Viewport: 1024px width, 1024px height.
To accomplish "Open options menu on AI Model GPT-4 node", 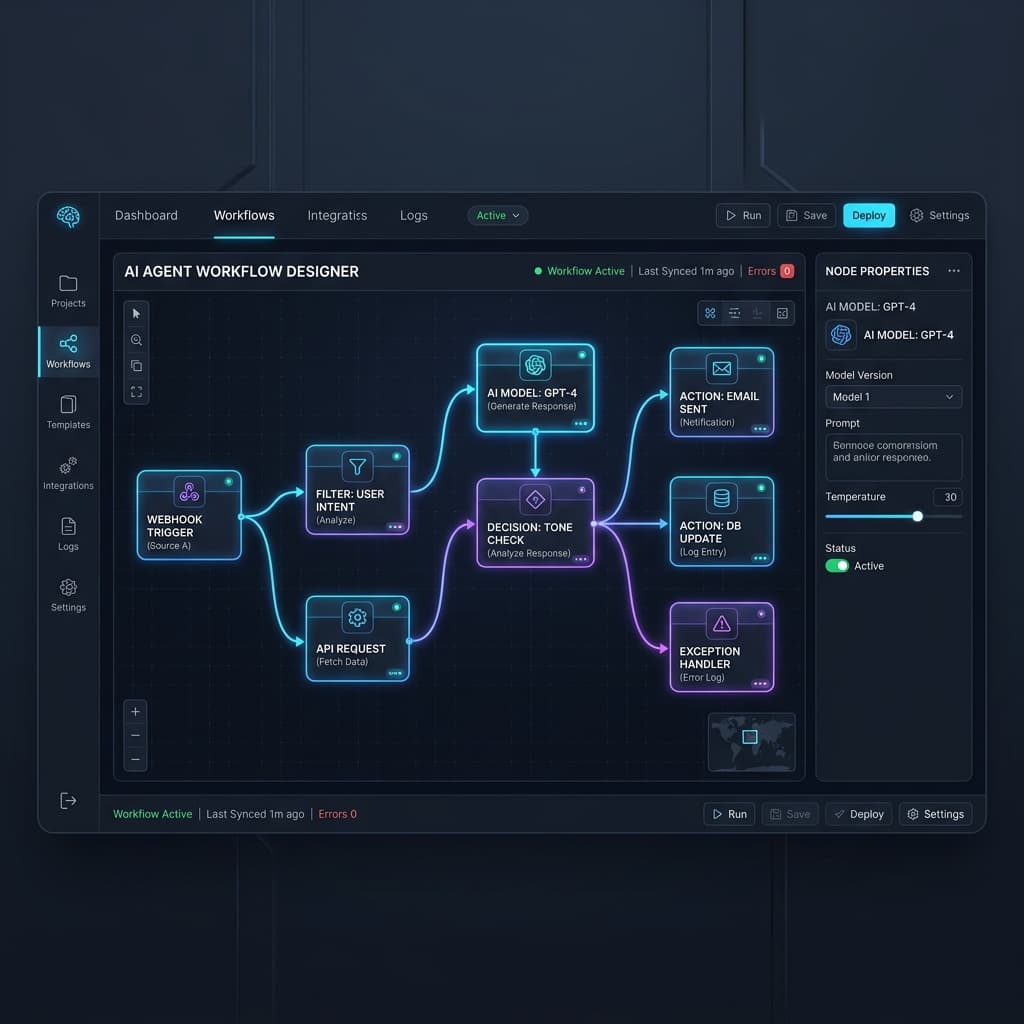I will pos(581,423).
